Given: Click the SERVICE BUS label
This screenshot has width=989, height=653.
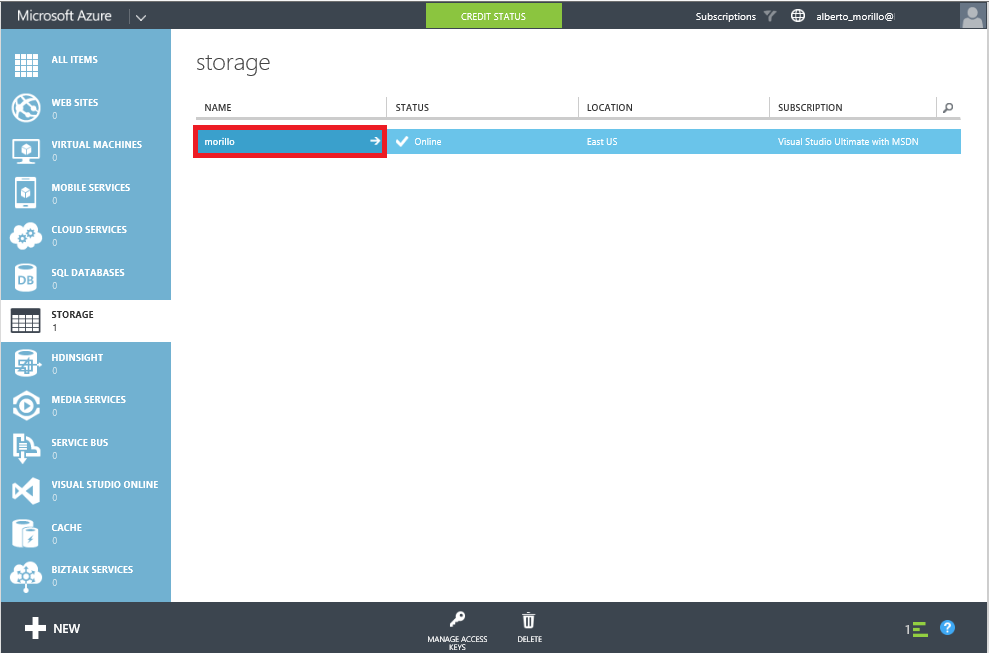Looking at the screenshot, I should point(79,442).
